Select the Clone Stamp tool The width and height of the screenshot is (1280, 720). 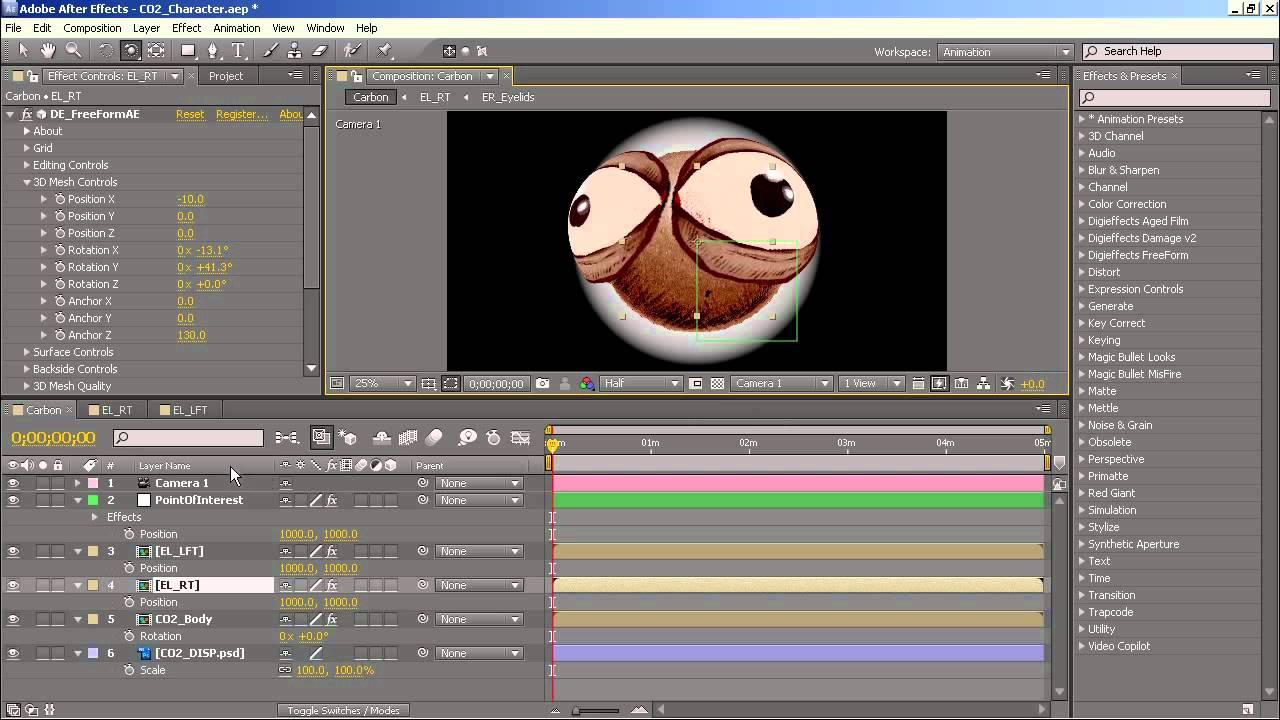[295, 50]
